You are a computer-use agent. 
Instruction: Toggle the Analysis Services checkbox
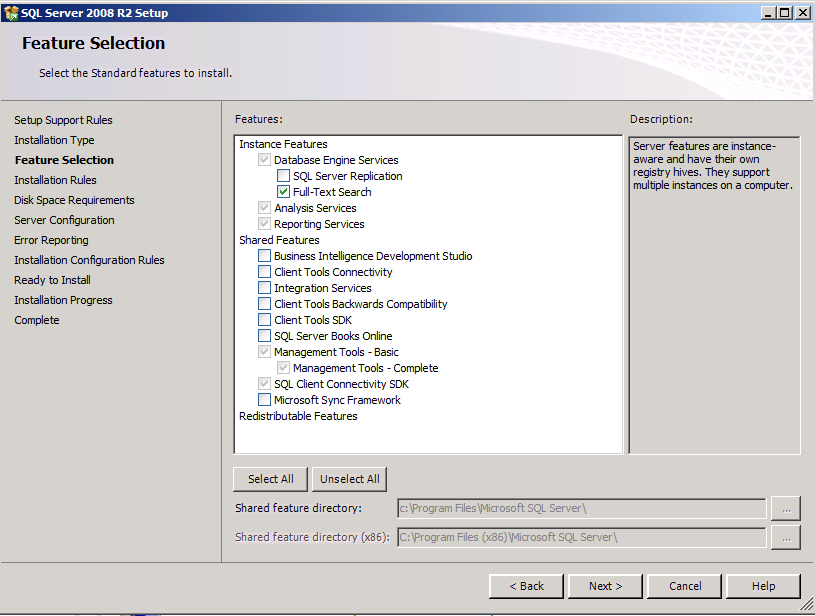[265, 208]
